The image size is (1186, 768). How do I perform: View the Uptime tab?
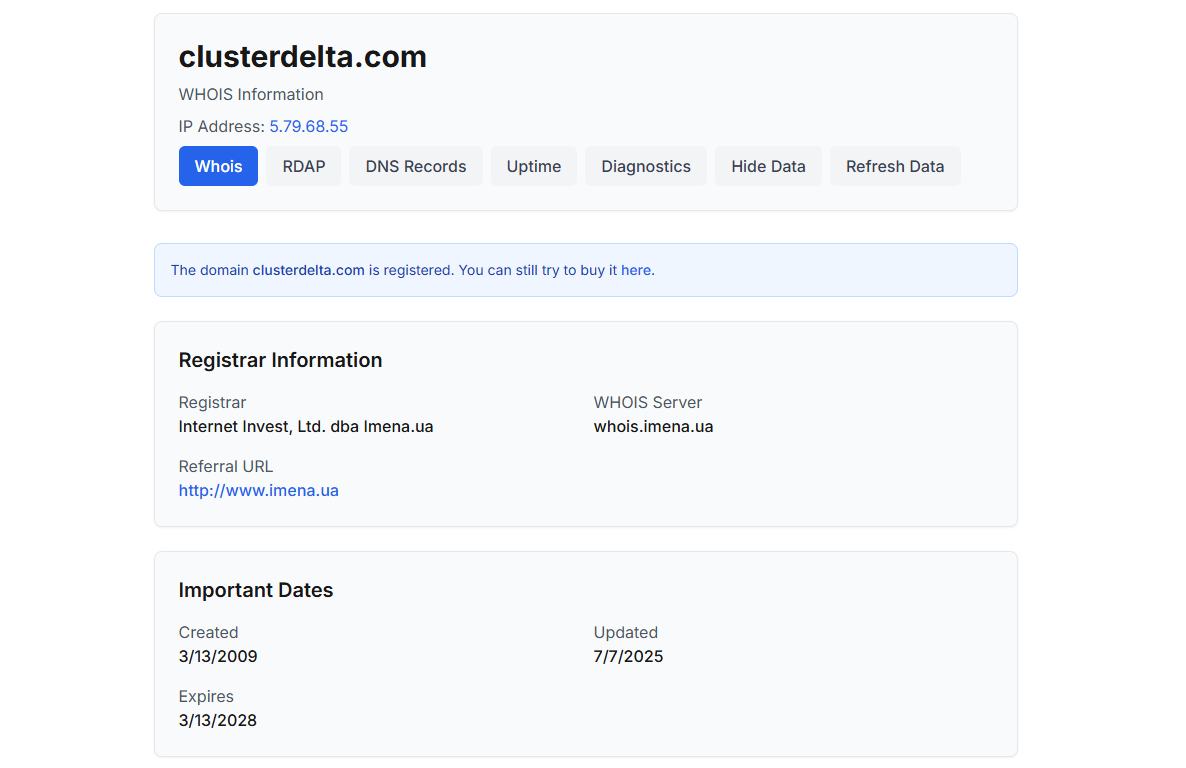[533, 166]
